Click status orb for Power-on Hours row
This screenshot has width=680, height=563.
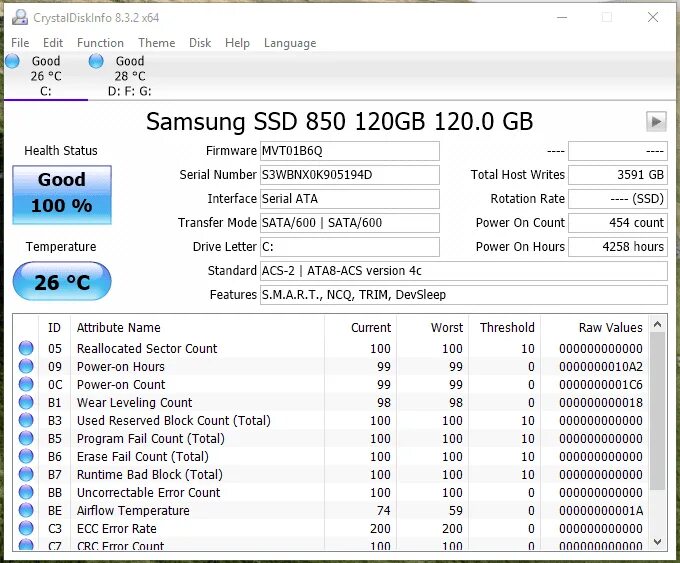click(x=26, y=367)
